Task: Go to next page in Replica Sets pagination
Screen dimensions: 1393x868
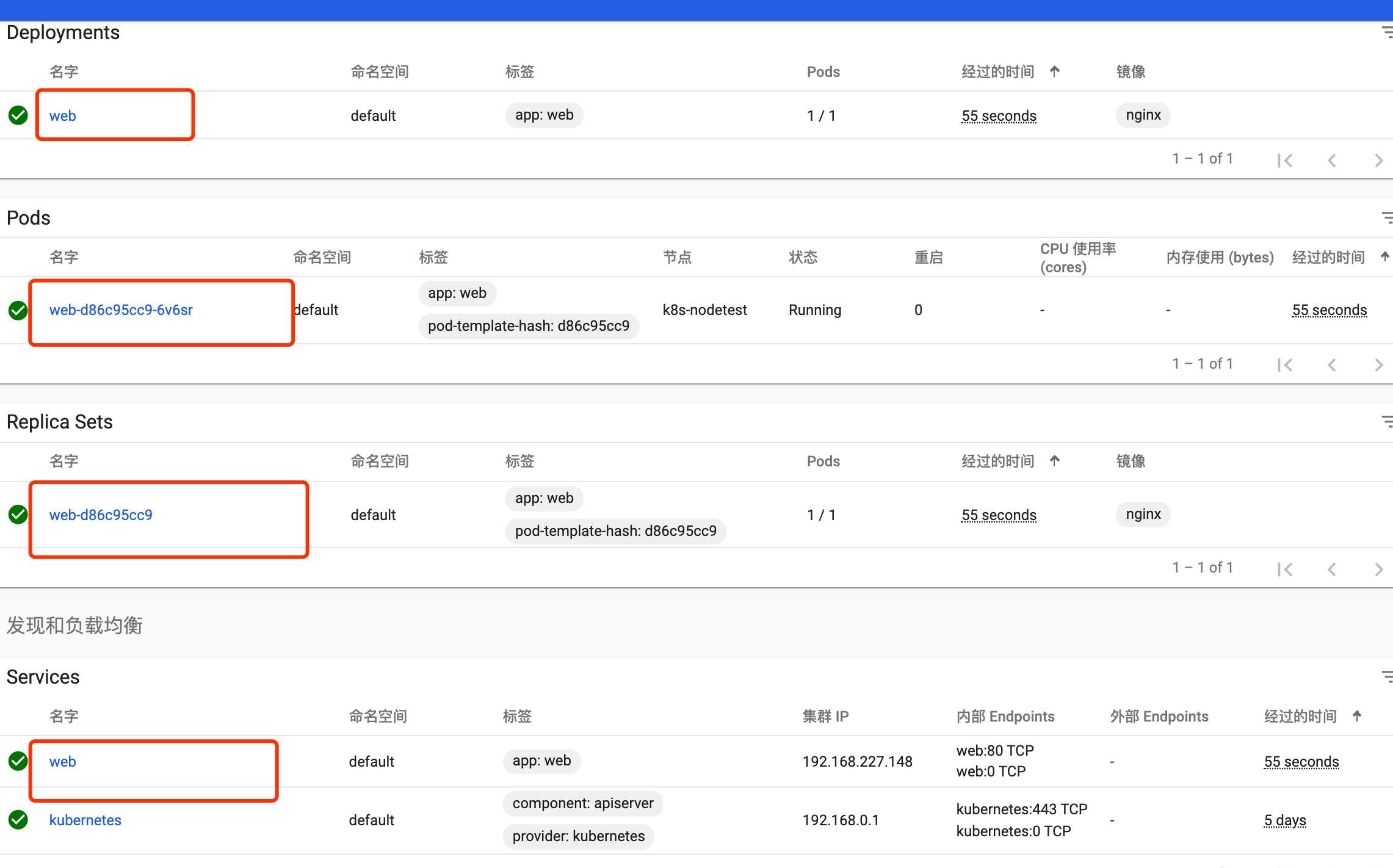Action: point(1378,570)
